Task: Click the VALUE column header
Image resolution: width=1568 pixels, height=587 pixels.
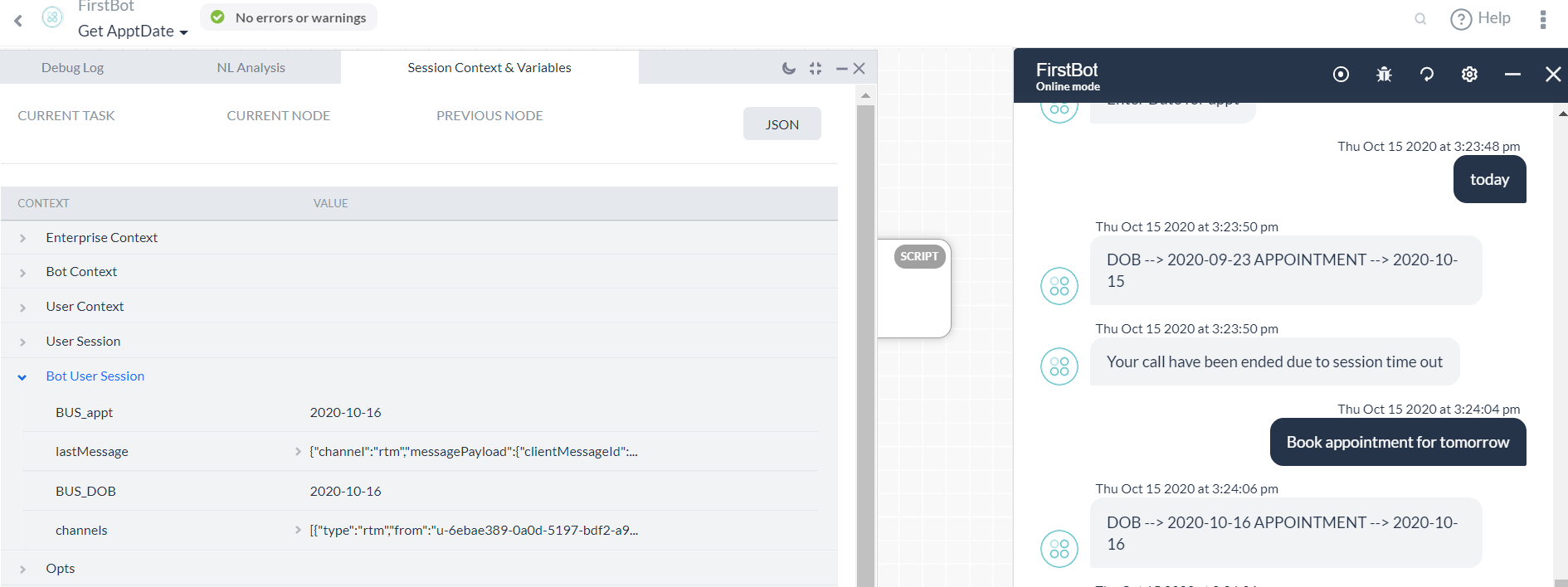Action: coord(330,203)
